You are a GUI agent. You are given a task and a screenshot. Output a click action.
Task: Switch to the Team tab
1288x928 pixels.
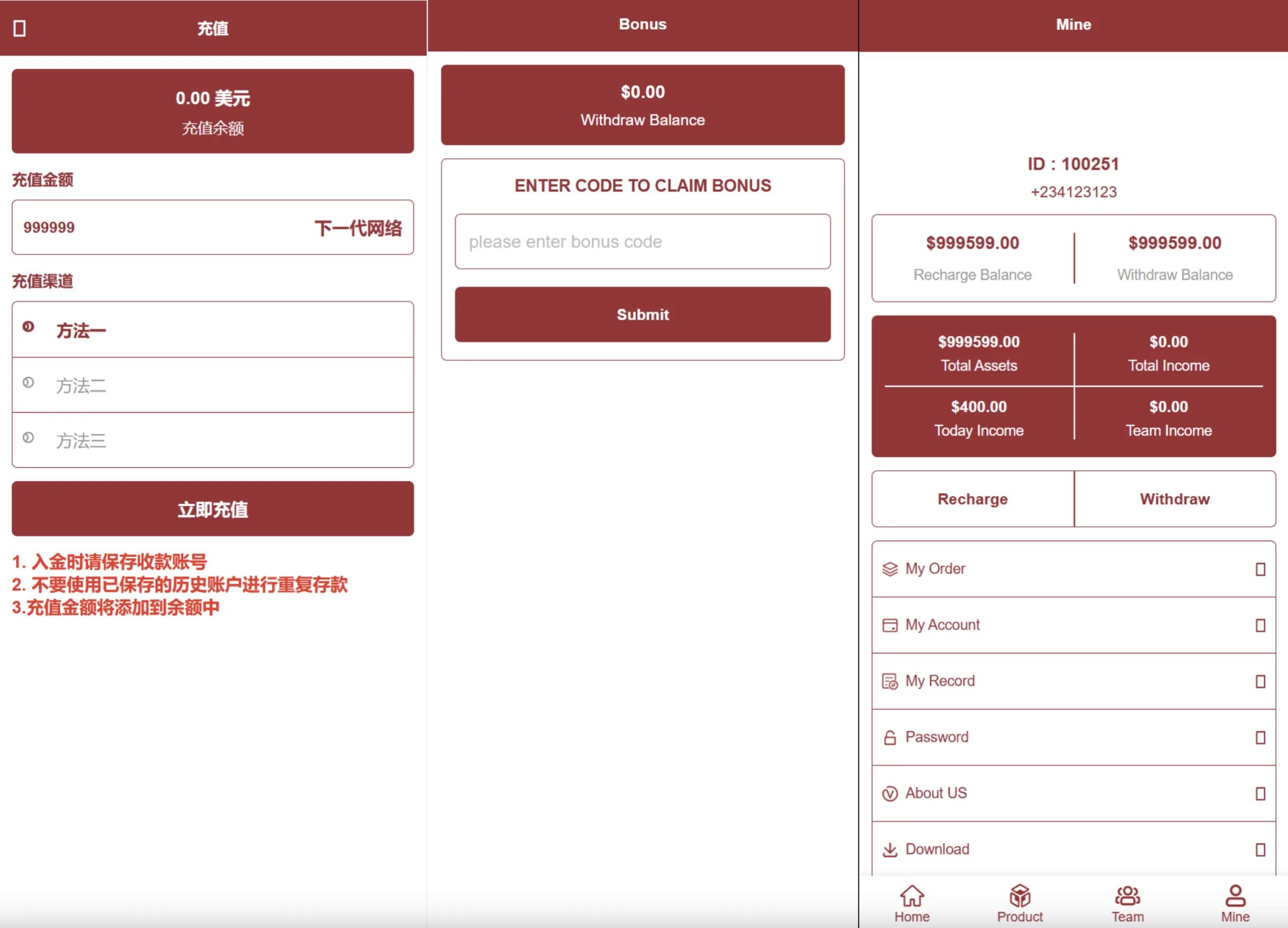(1127, 903)
